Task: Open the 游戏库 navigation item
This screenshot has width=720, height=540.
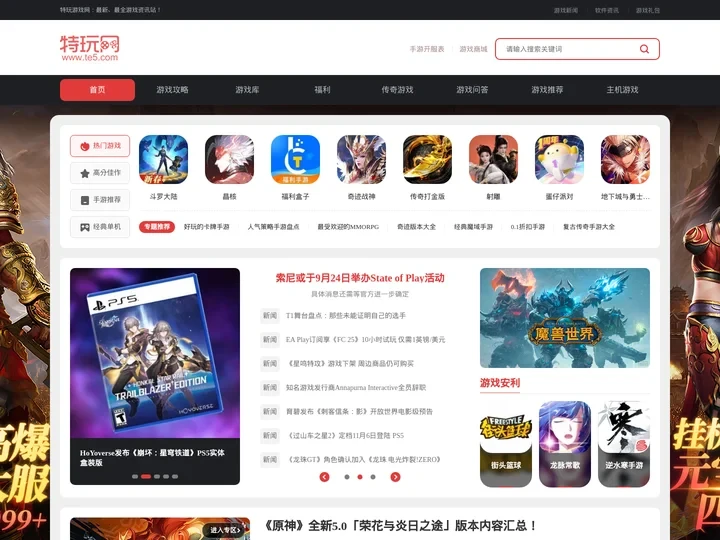Action: pyautogui.click(x=248, y=90)
